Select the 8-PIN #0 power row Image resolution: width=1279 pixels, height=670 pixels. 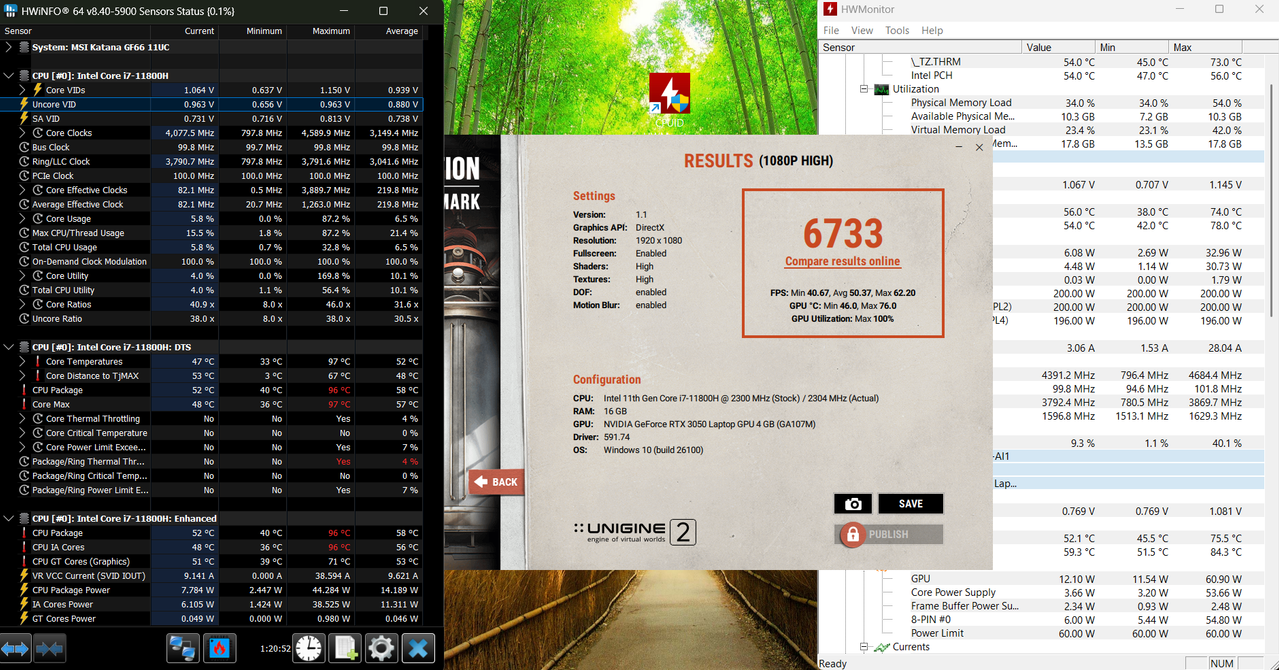pyautogui.click(x=1041, y=620)
